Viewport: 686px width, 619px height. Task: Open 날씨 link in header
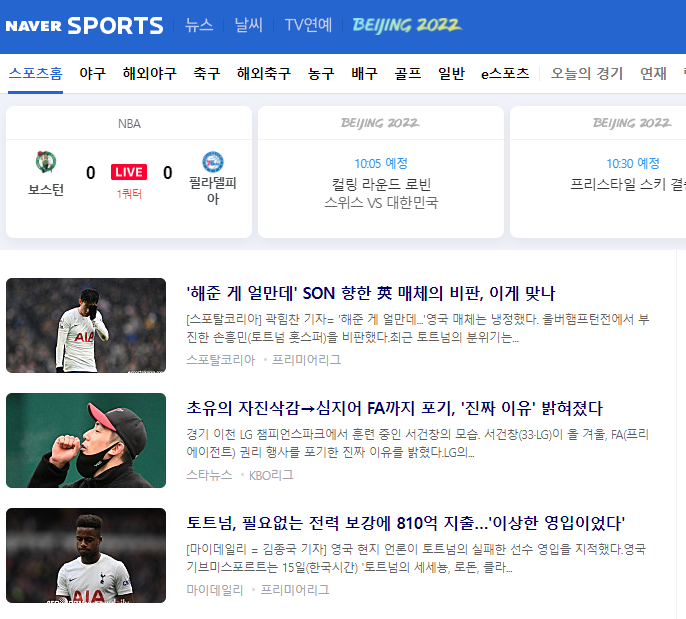(x=248, y=25)
